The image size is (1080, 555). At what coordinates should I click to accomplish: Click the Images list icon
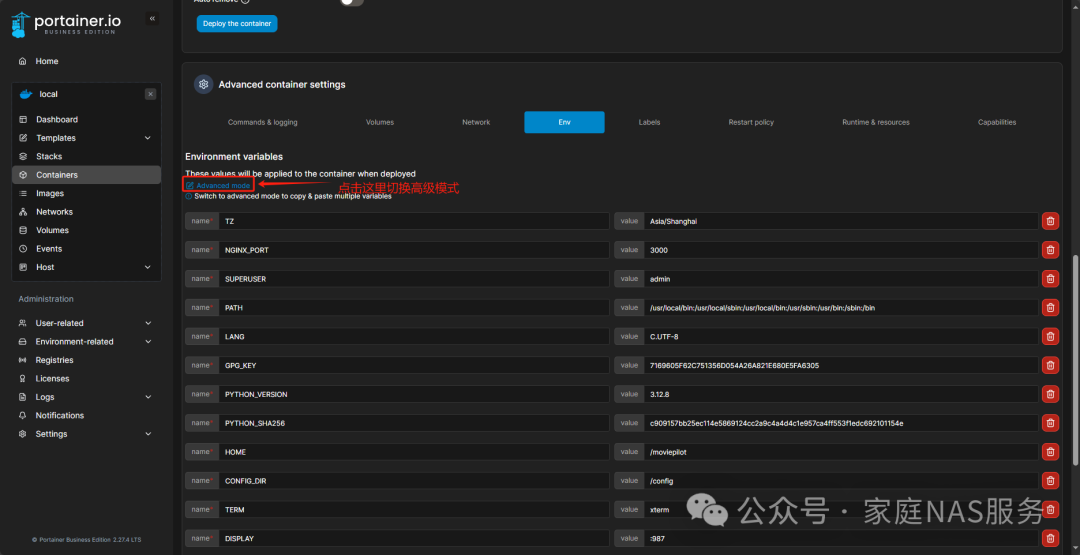23,193
